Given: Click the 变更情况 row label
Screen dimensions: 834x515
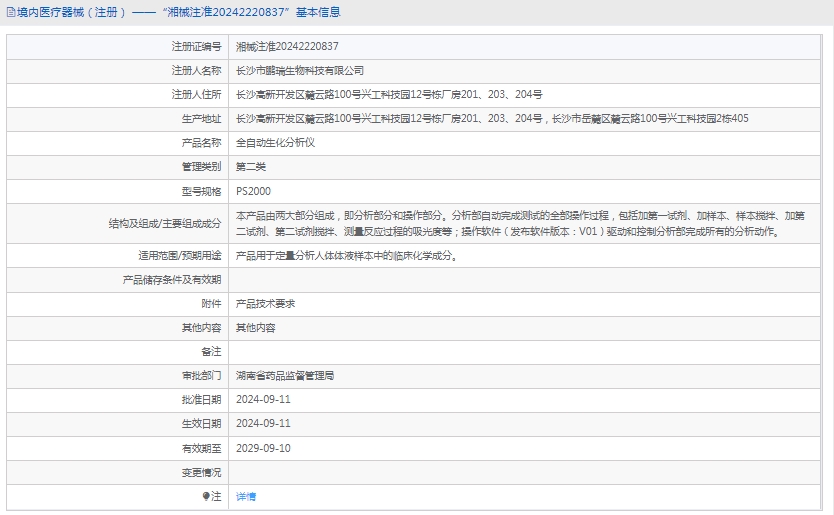Looking at the screenshot, I should pyautogui.click(x=201, y=472).
